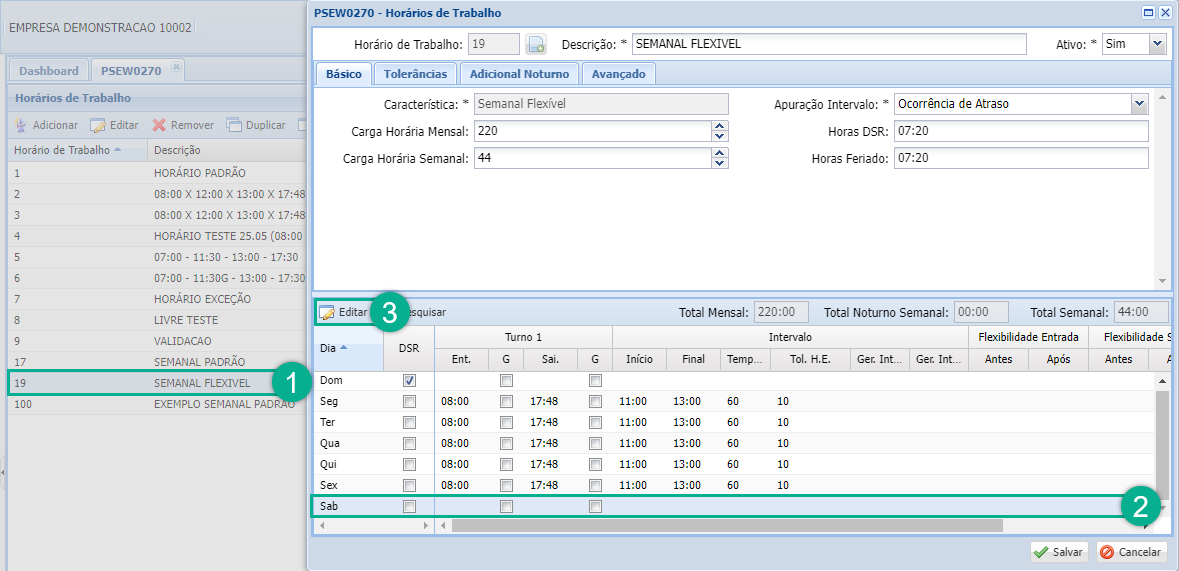The image size is (1179, 571).
Task: Expand the Apuração Intervalo dropdown
Action: coord(1138,104)
